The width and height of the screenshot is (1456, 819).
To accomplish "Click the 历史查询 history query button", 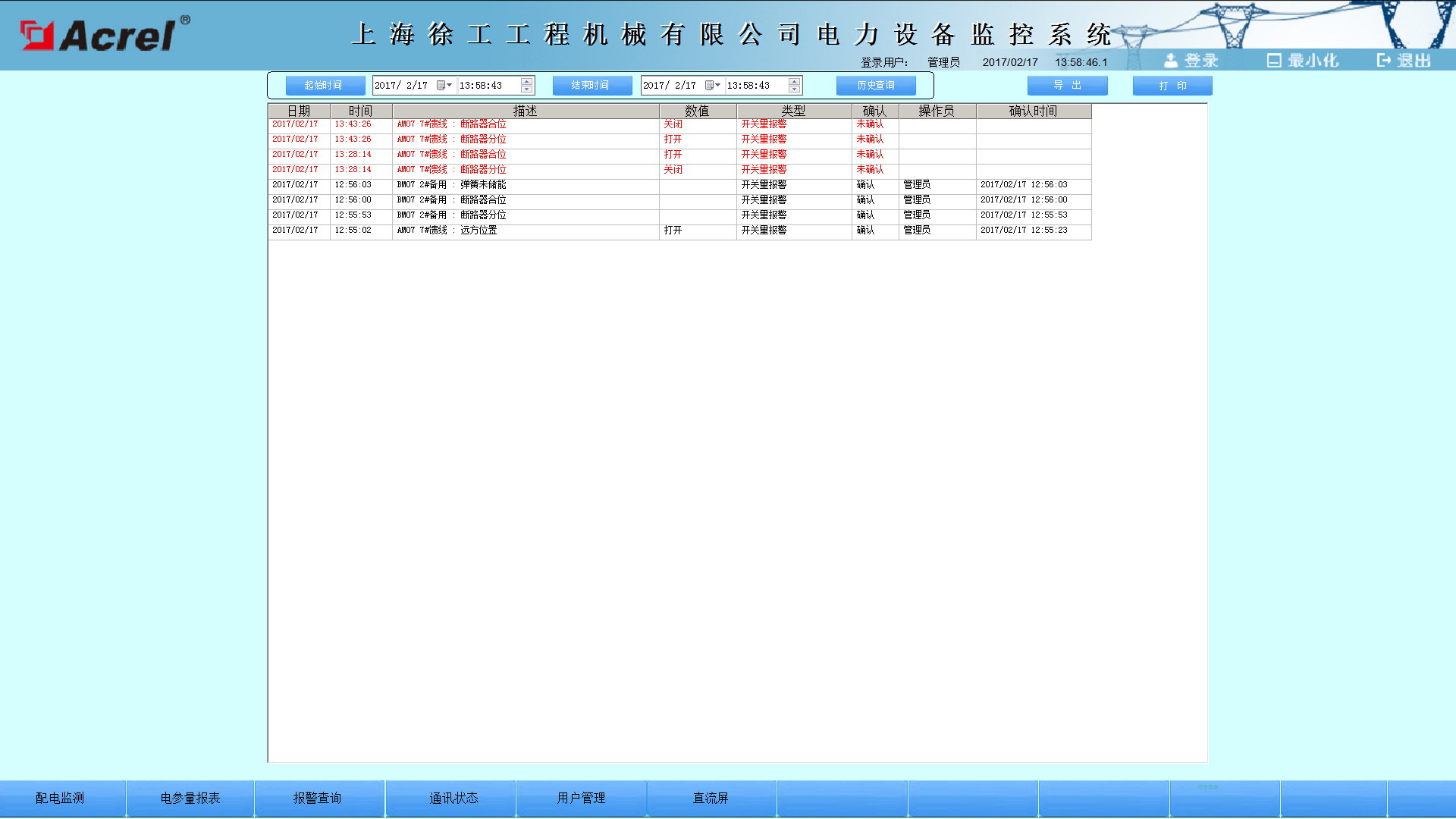I will click(x=876, y=86).
